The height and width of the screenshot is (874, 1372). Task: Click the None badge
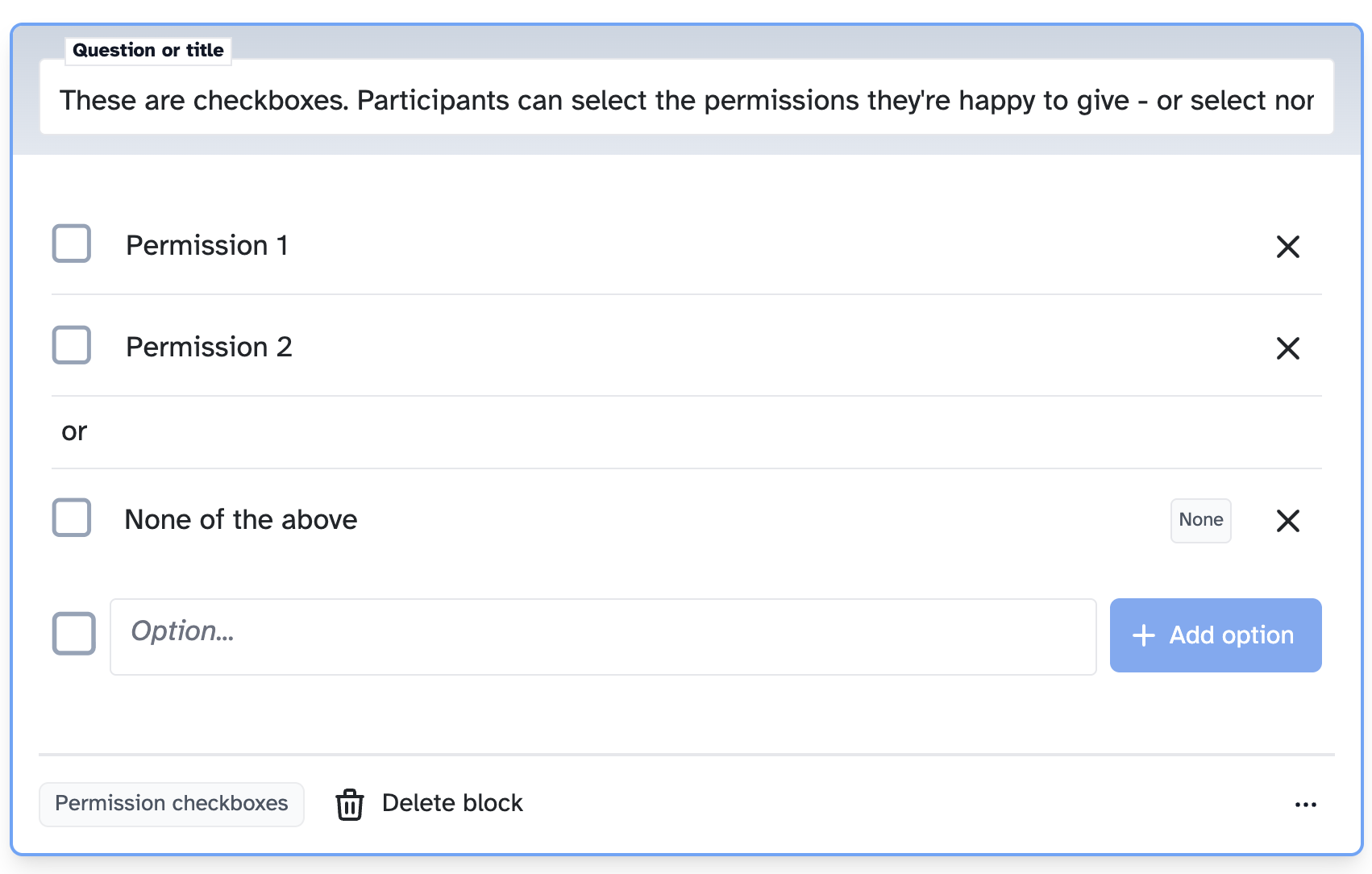(x=1200, y=520)
